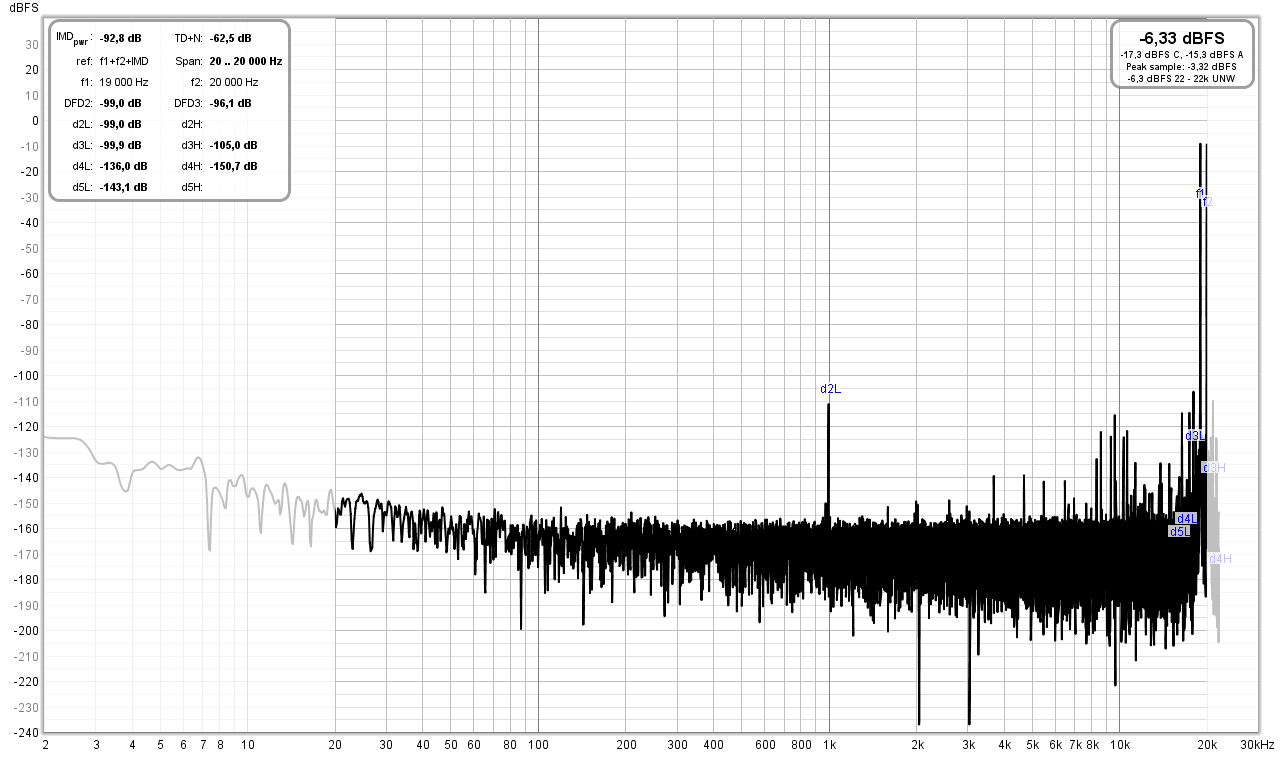Screen dimensions: 1280x757
Task: Click the dBFS axis title at top left
Action: pos(24,6)
